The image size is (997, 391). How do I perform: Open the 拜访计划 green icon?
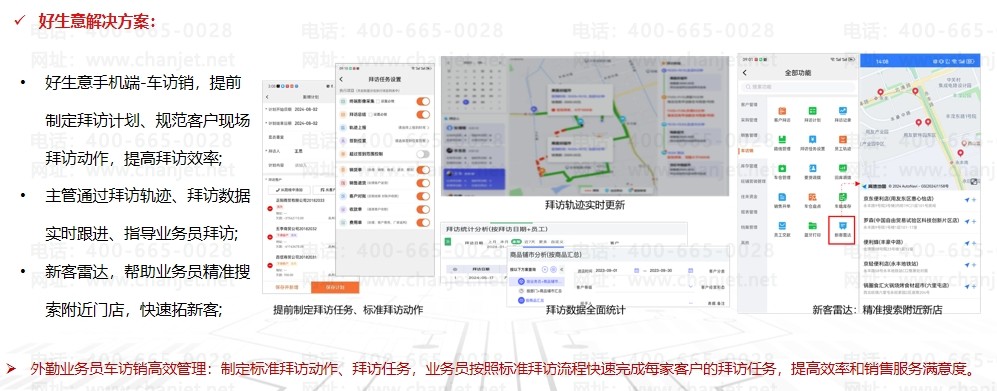click(812, 113)
